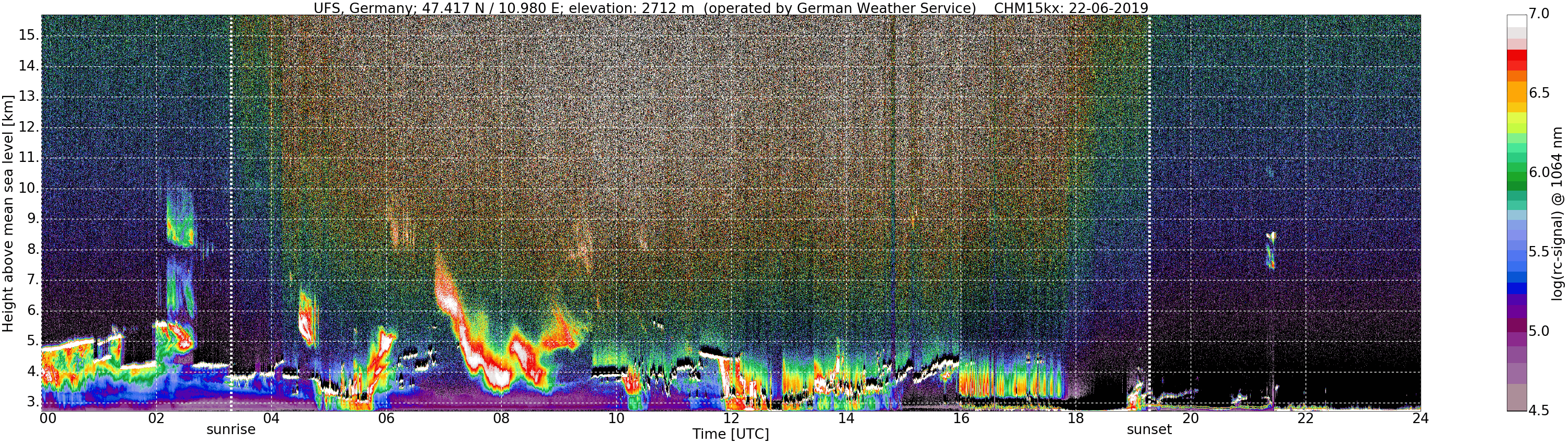1568x444 pixels.
Task: Click the plot title mentioning UFS, Germany
Action: click(731, 8)
